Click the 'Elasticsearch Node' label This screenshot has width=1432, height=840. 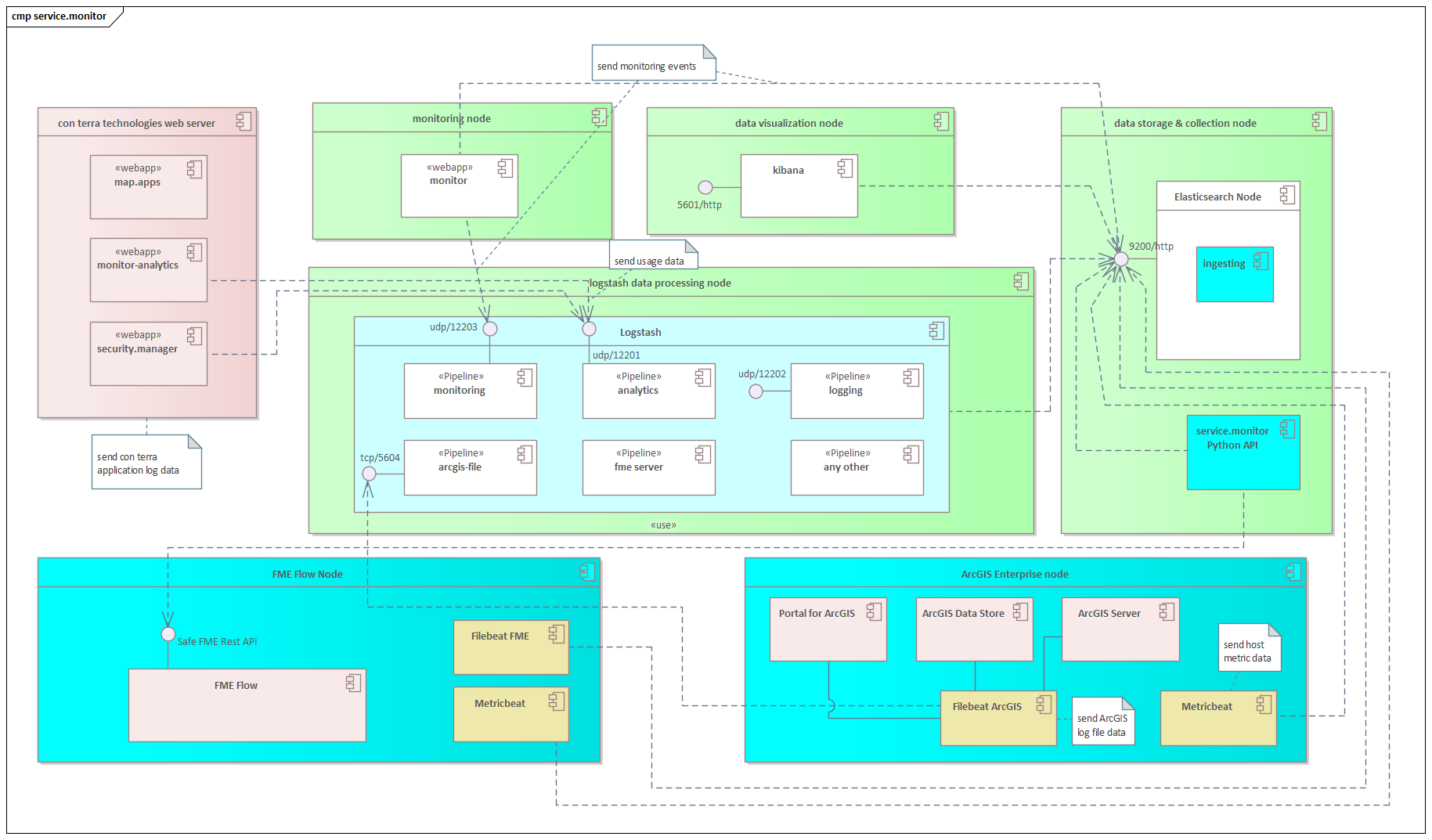pyautogui.click(x=1217, y=196)
